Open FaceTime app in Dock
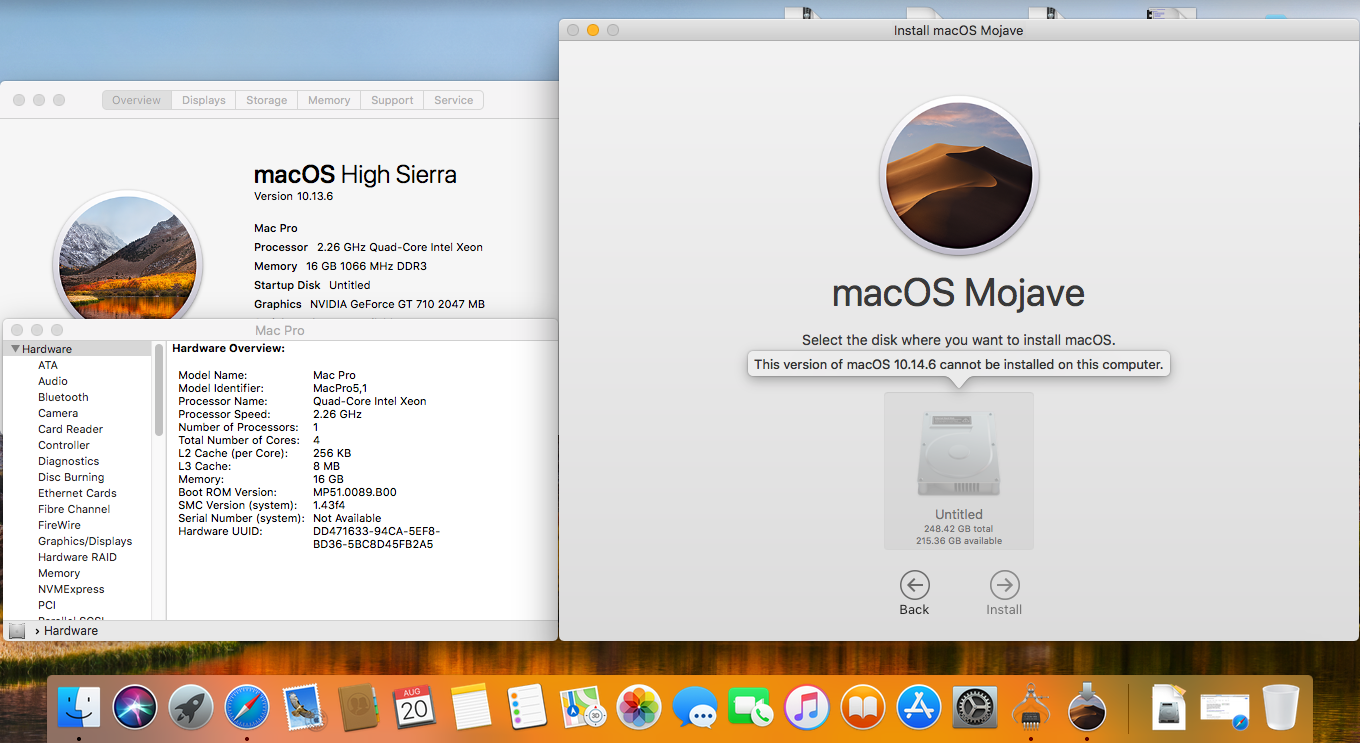 click(x=750, y=708)
